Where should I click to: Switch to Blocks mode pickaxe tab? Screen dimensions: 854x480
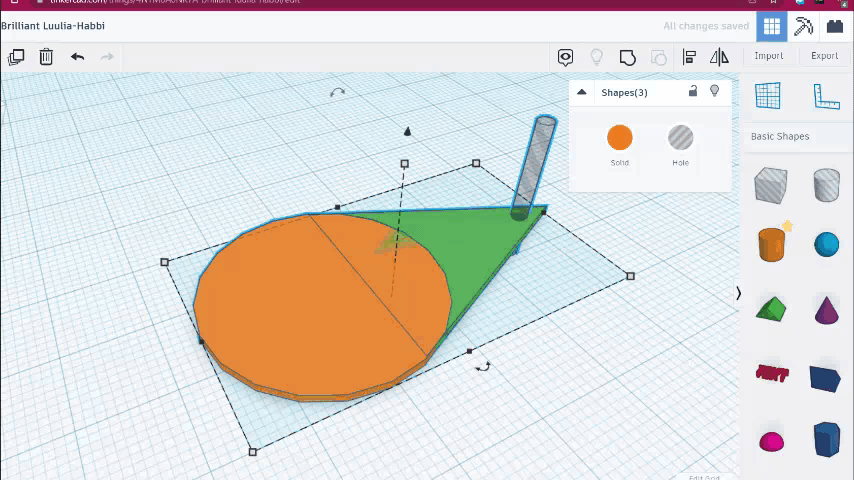803,27
